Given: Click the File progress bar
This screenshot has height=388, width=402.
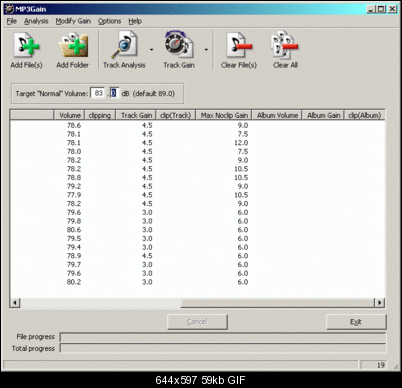Looking at the screenshot, I should point(223,337).
